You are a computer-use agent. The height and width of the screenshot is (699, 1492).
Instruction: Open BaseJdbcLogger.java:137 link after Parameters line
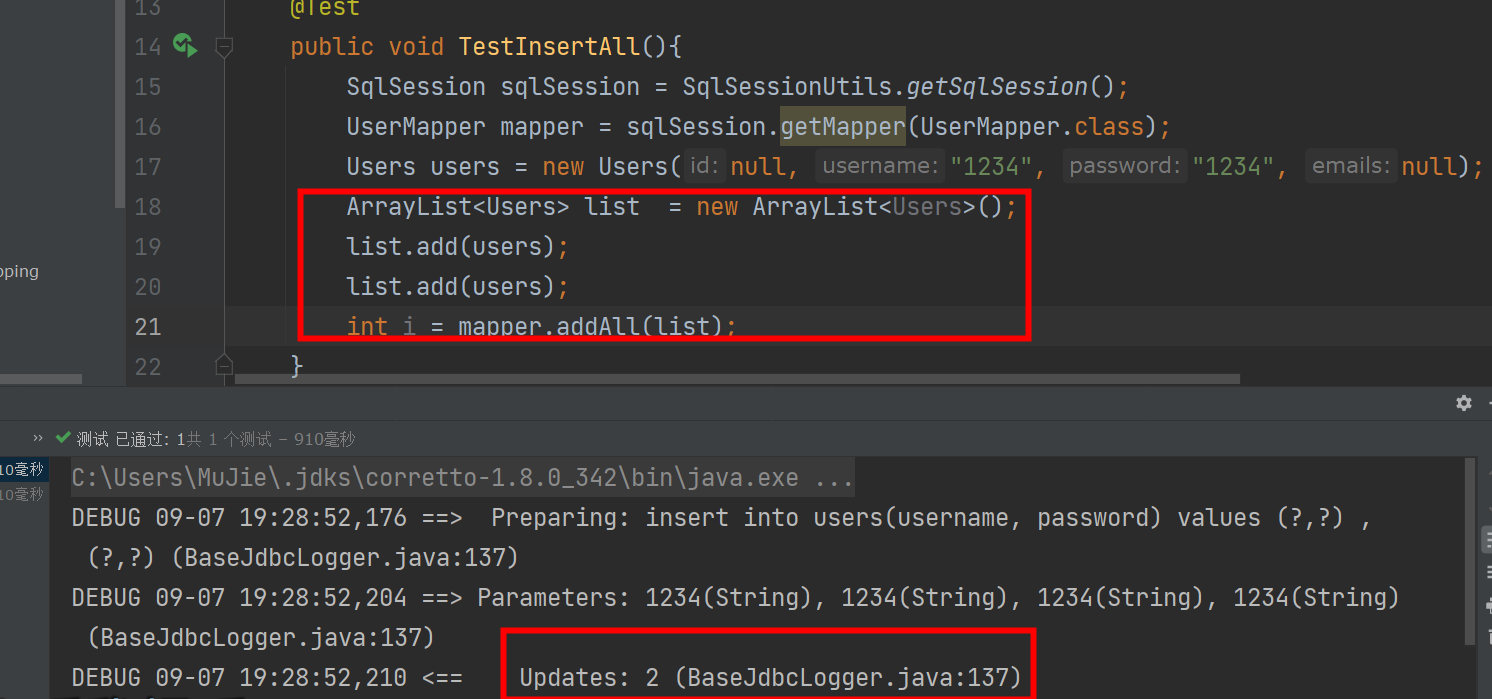coord(260,638)
